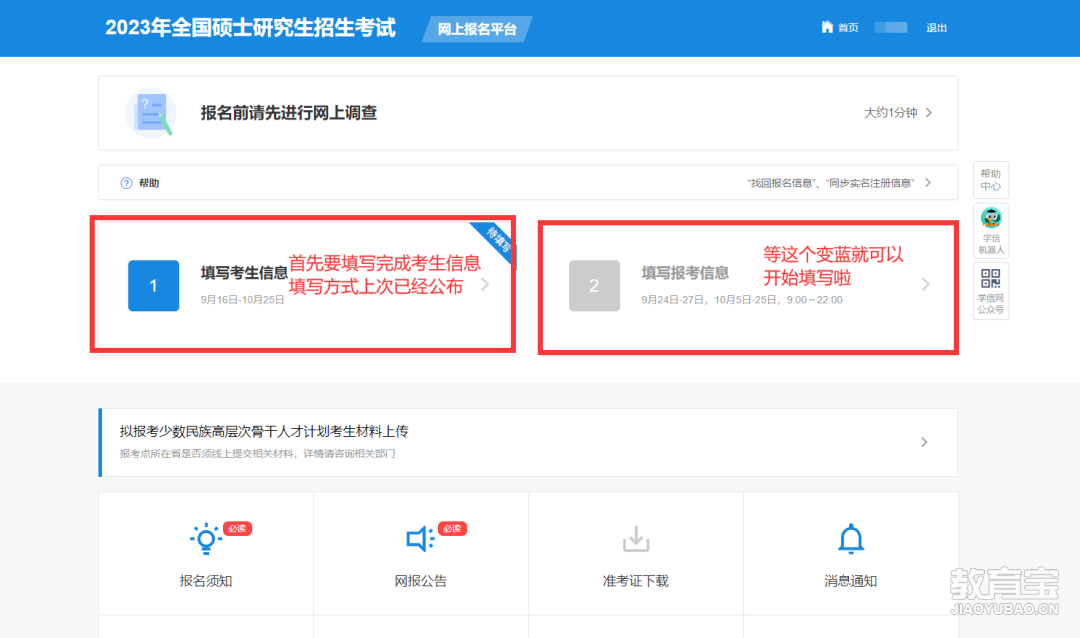Viewport: 1080px width, 638px height.
Task: Expand the help bar right chevron
Action: pos(928,183)
